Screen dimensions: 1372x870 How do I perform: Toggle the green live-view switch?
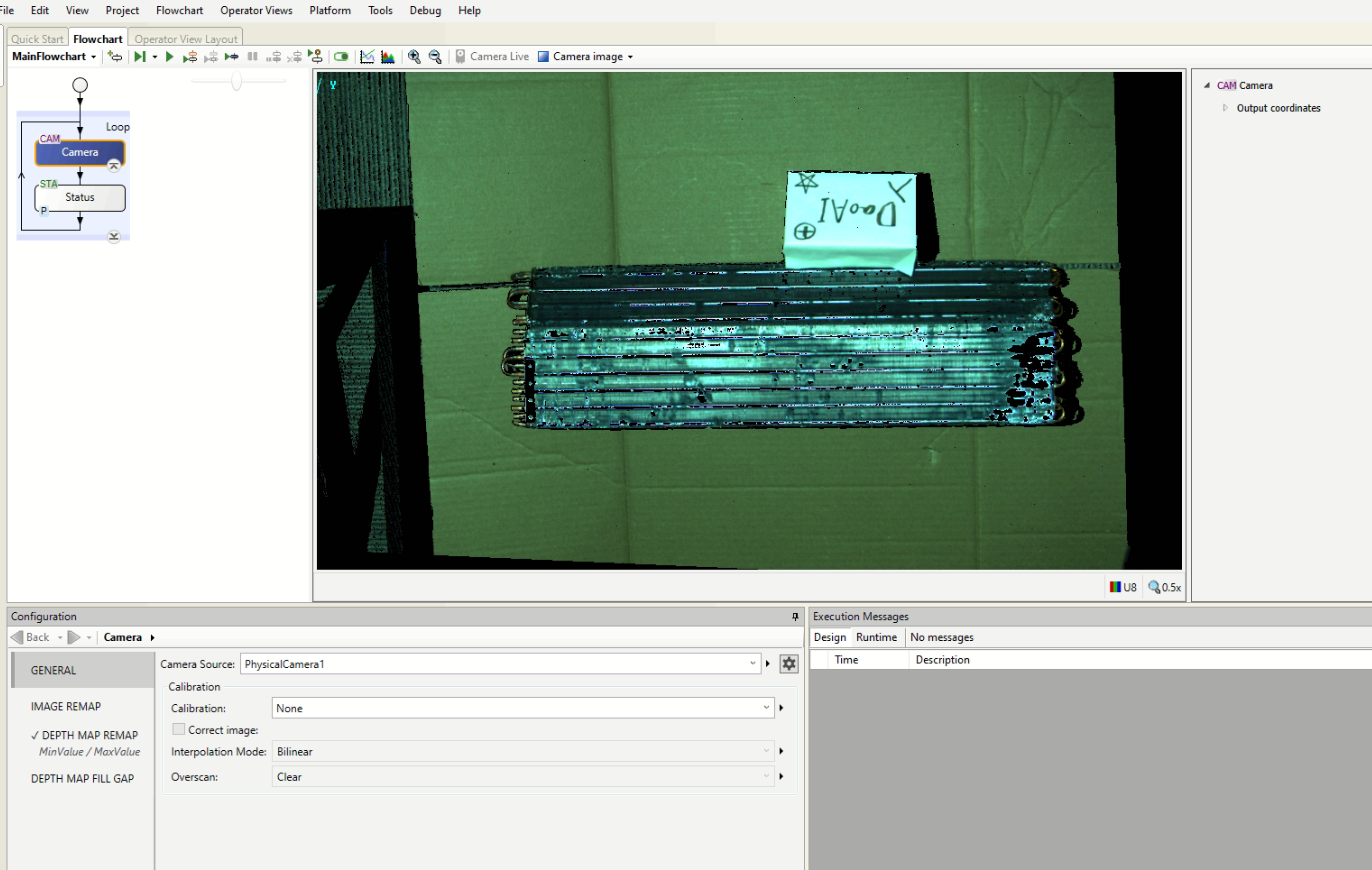(x=341, y=56)
